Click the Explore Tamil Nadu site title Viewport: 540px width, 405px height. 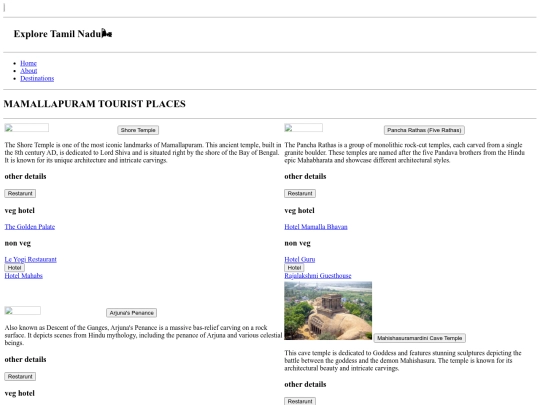58,34
